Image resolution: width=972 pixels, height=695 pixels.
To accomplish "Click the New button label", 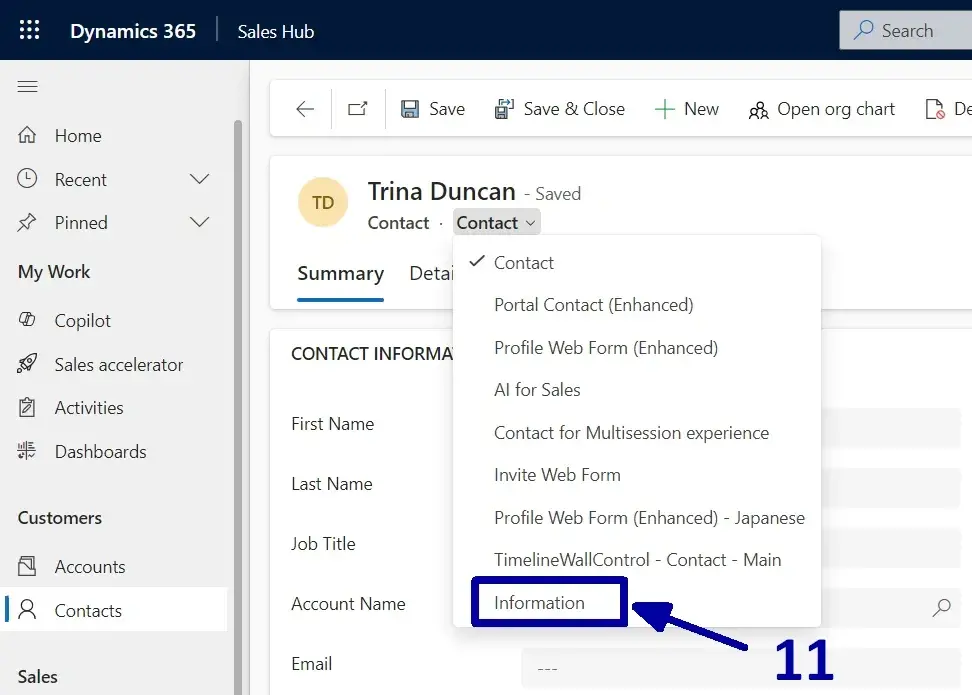I will (701, 109).
